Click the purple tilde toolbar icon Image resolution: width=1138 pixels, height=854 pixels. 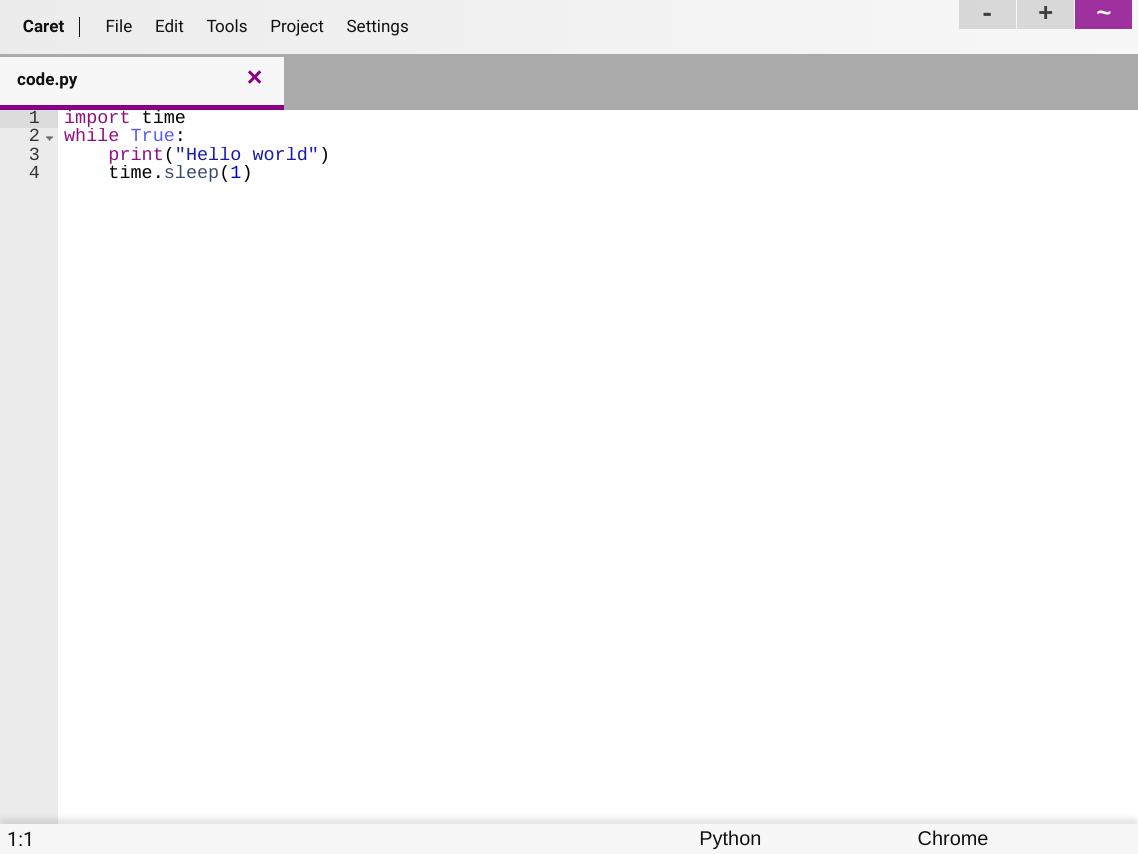point(1103,15)
